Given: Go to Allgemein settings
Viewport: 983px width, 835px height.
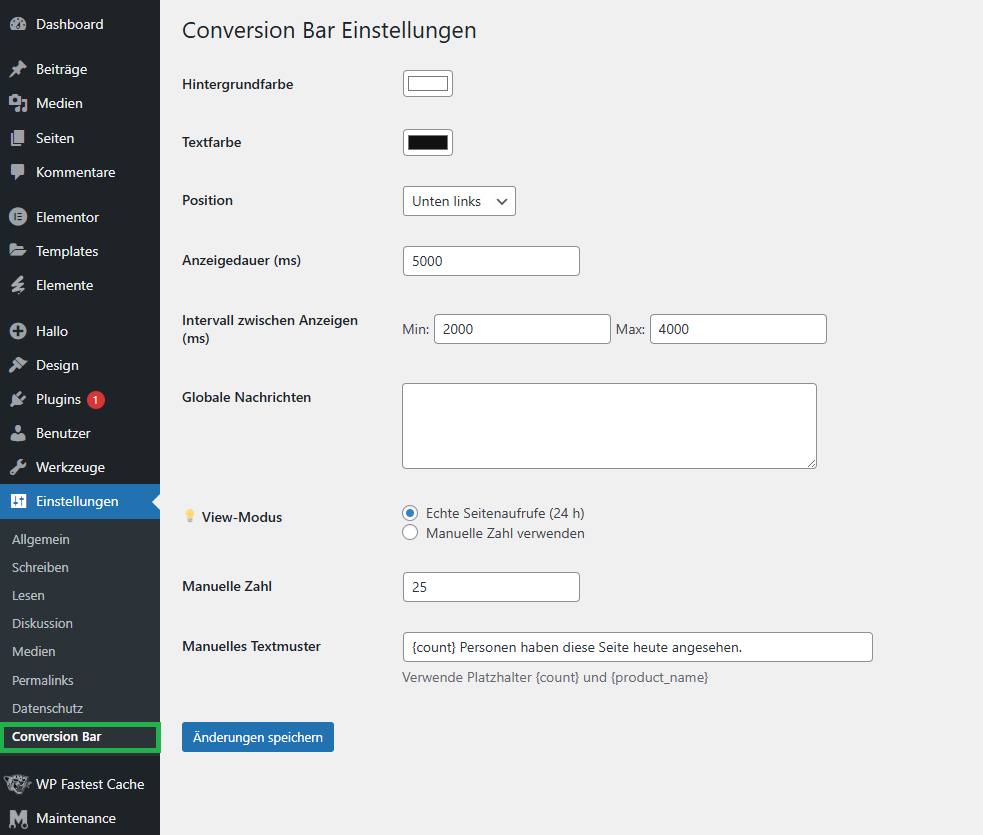Looking at the screenshot, I should coord(41,539).
